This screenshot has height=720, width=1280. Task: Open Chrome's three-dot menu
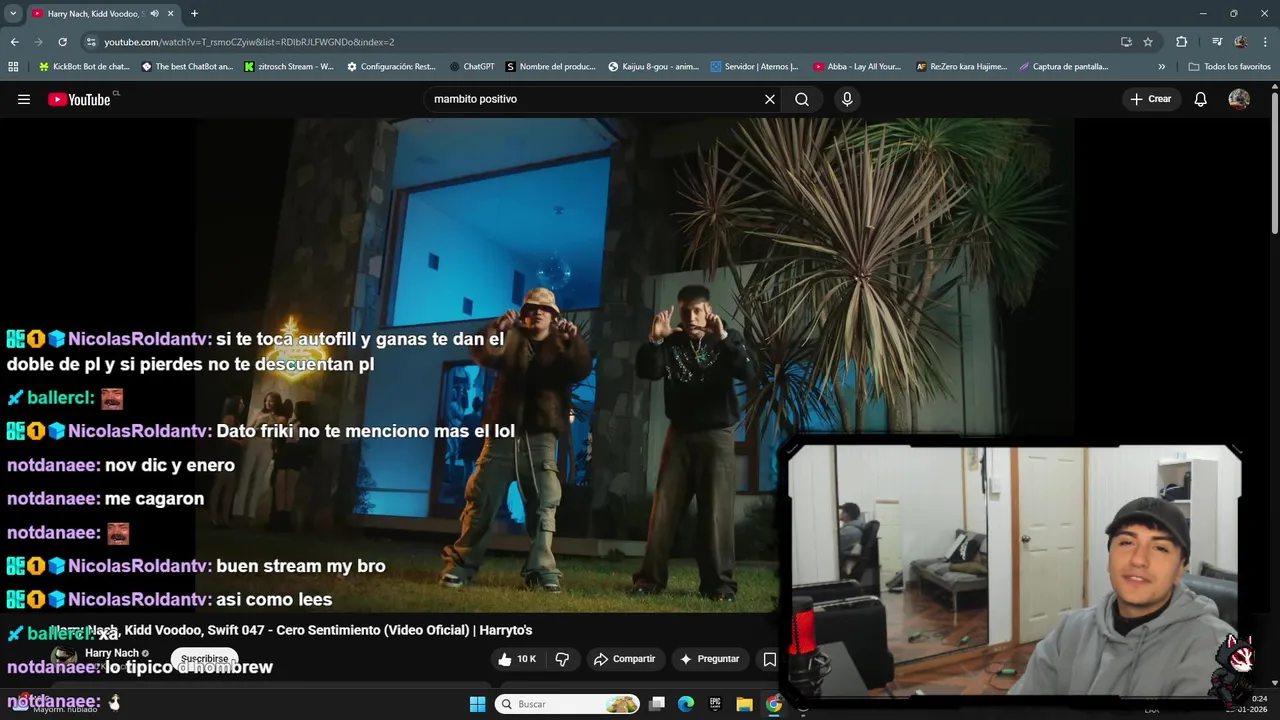pyautogui.click(x=1266, y=42)
